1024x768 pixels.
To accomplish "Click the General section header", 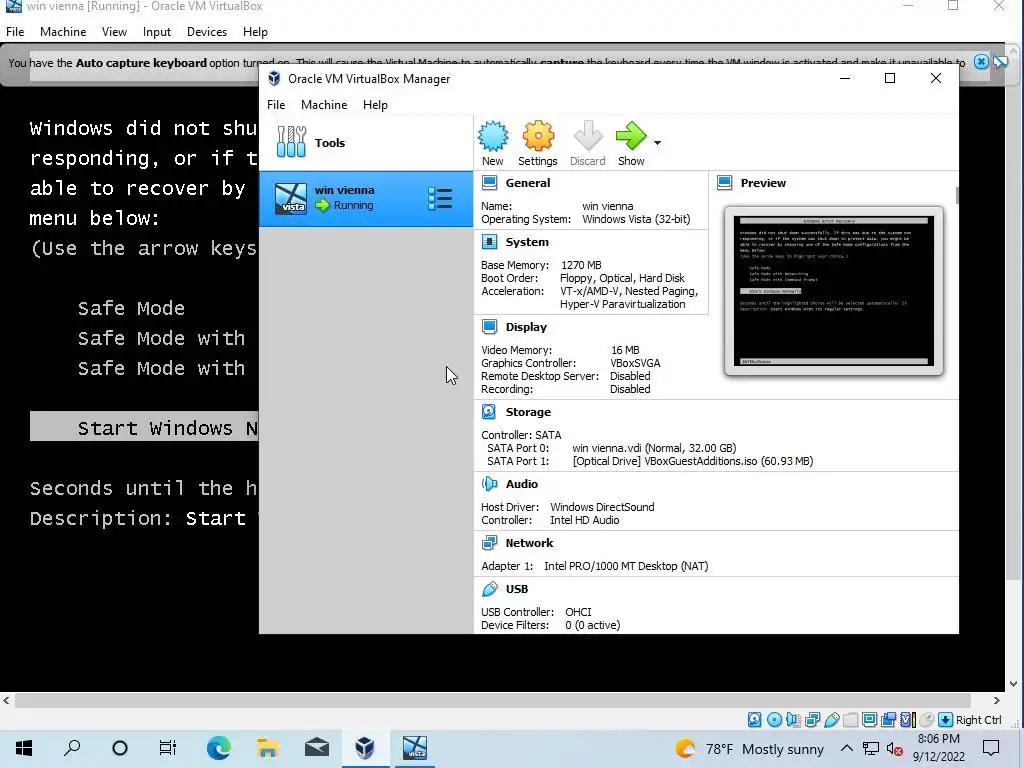I will coord(527,183).
